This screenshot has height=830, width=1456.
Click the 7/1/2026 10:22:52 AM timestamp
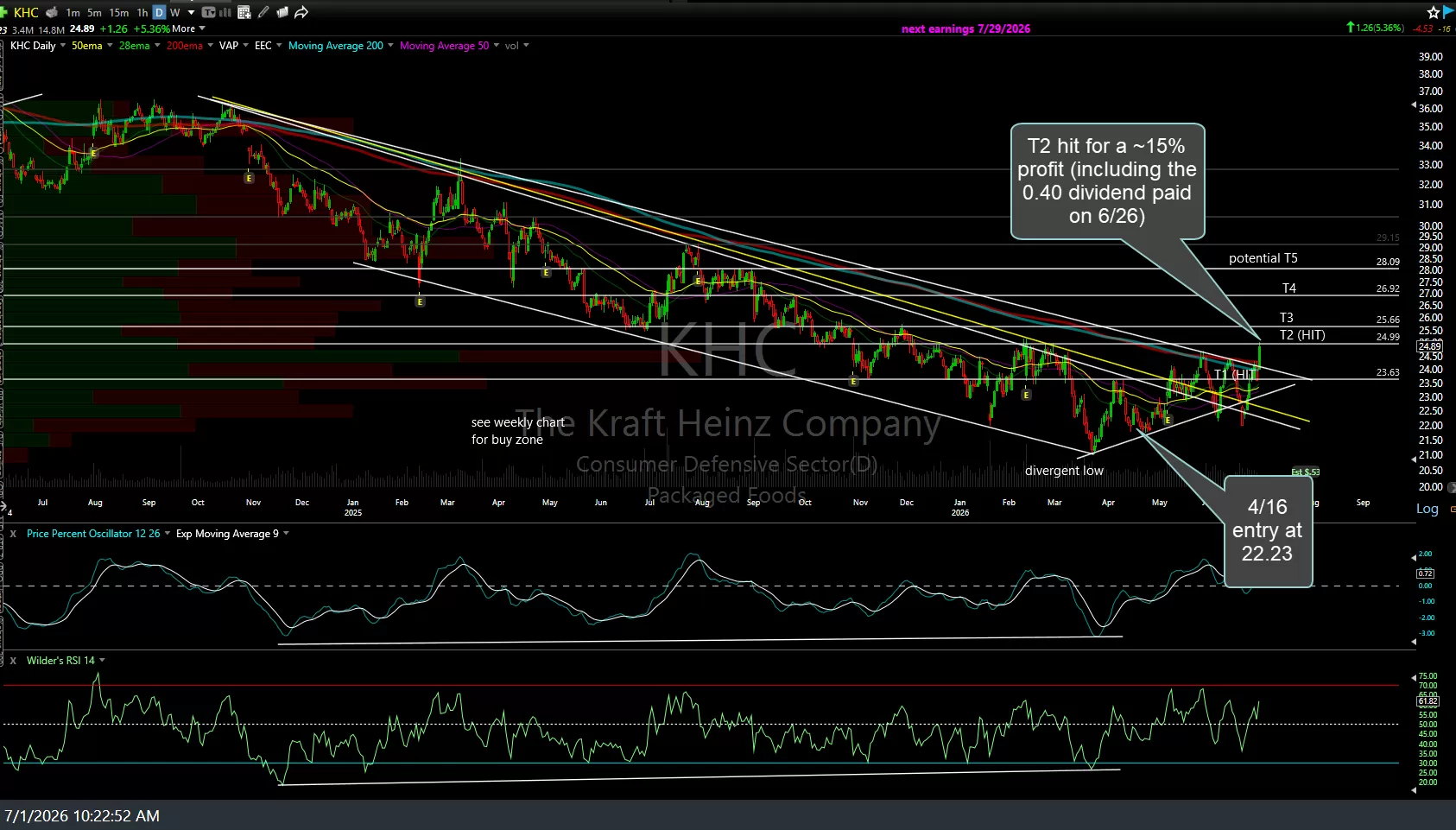82,815
